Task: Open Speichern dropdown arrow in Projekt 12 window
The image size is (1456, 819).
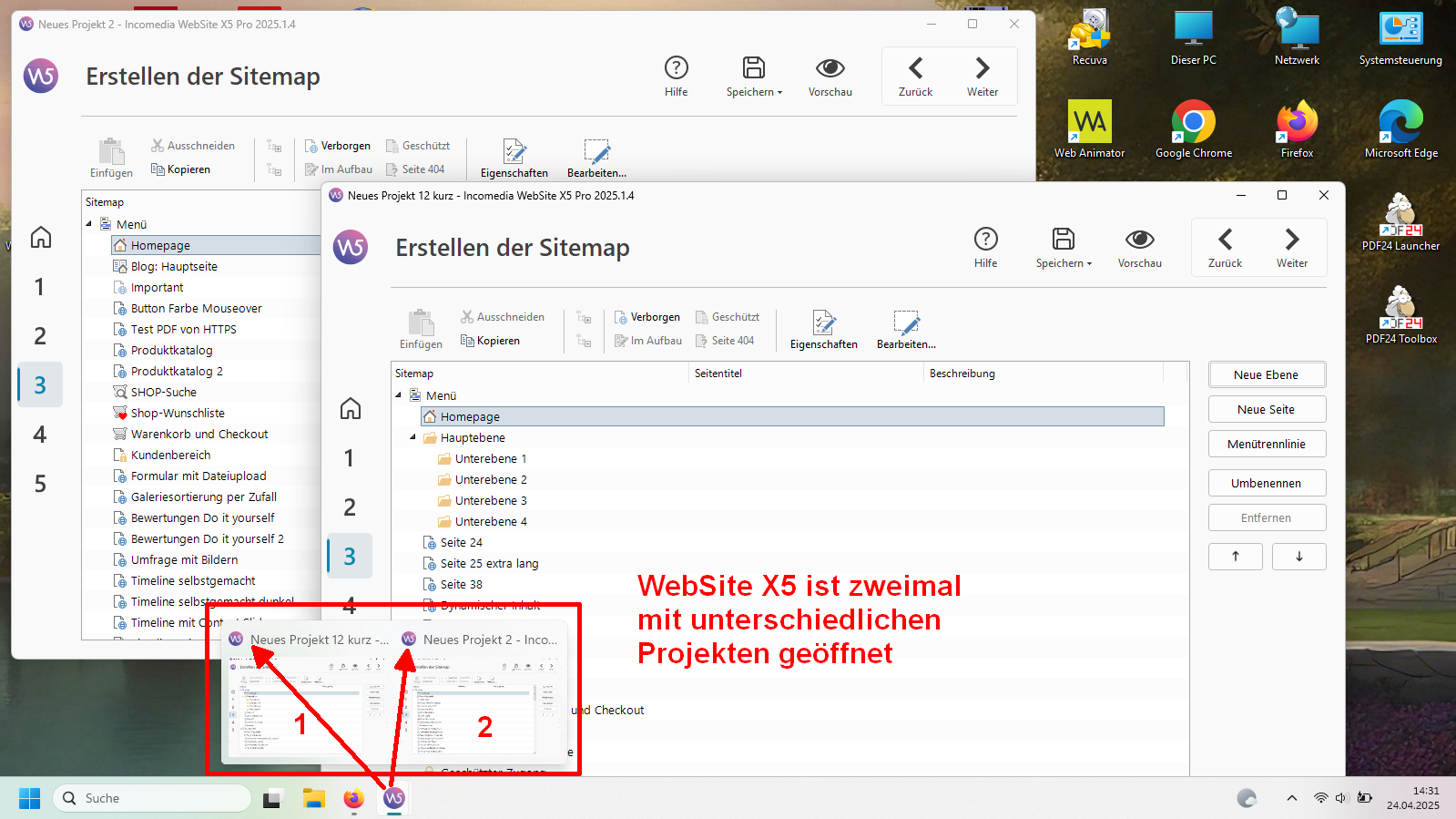Action: point(1089,264)
